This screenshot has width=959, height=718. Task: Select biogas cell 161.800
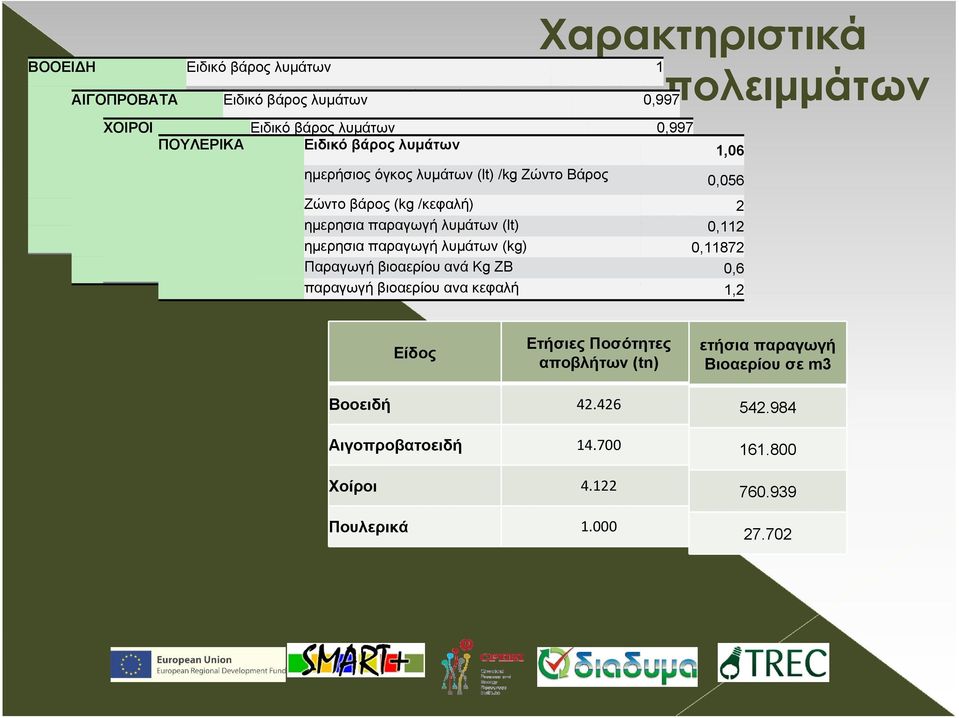coord(768,450)
